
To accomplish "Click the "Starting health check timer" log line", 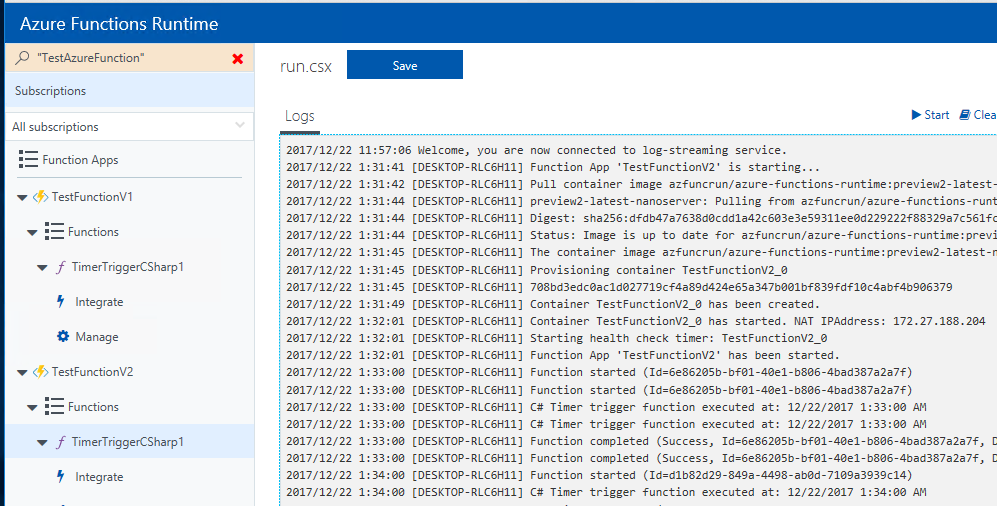I will (x=556, y=338).
